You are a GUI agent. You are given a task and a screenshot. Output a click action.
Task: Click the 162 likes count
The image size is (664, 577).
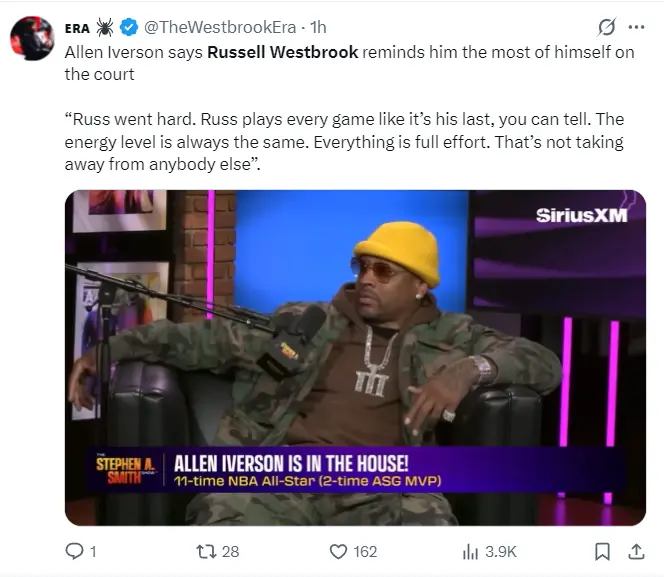point(365,552)
